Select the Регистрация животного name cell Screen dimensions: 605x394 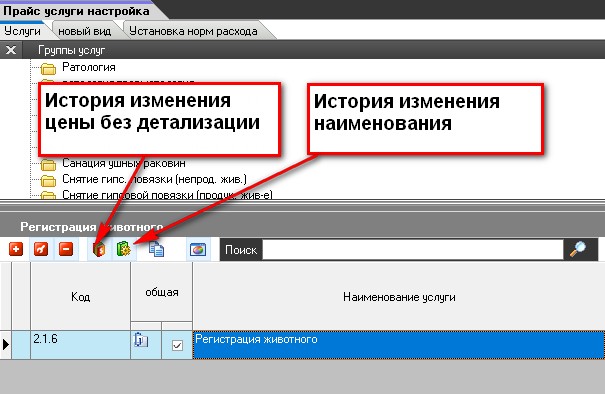(x=399, y=345)
